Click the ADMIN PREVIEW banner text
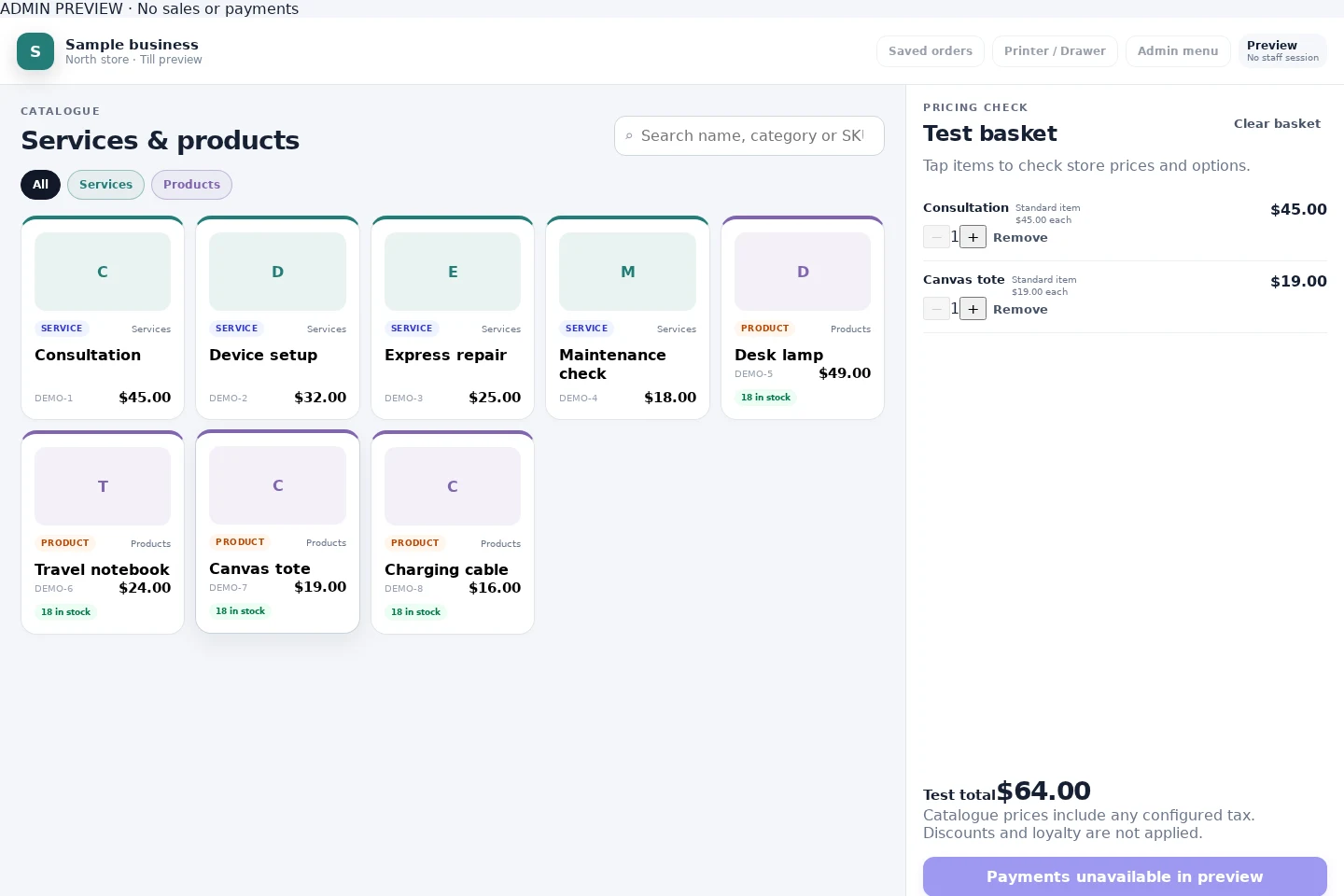This screenshot has width=1344, height=896. 149,9
